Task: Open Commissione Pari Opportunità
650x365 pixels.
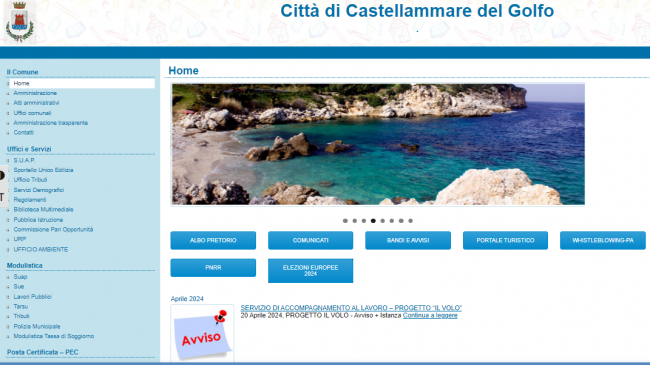Action: click(53, 229)
